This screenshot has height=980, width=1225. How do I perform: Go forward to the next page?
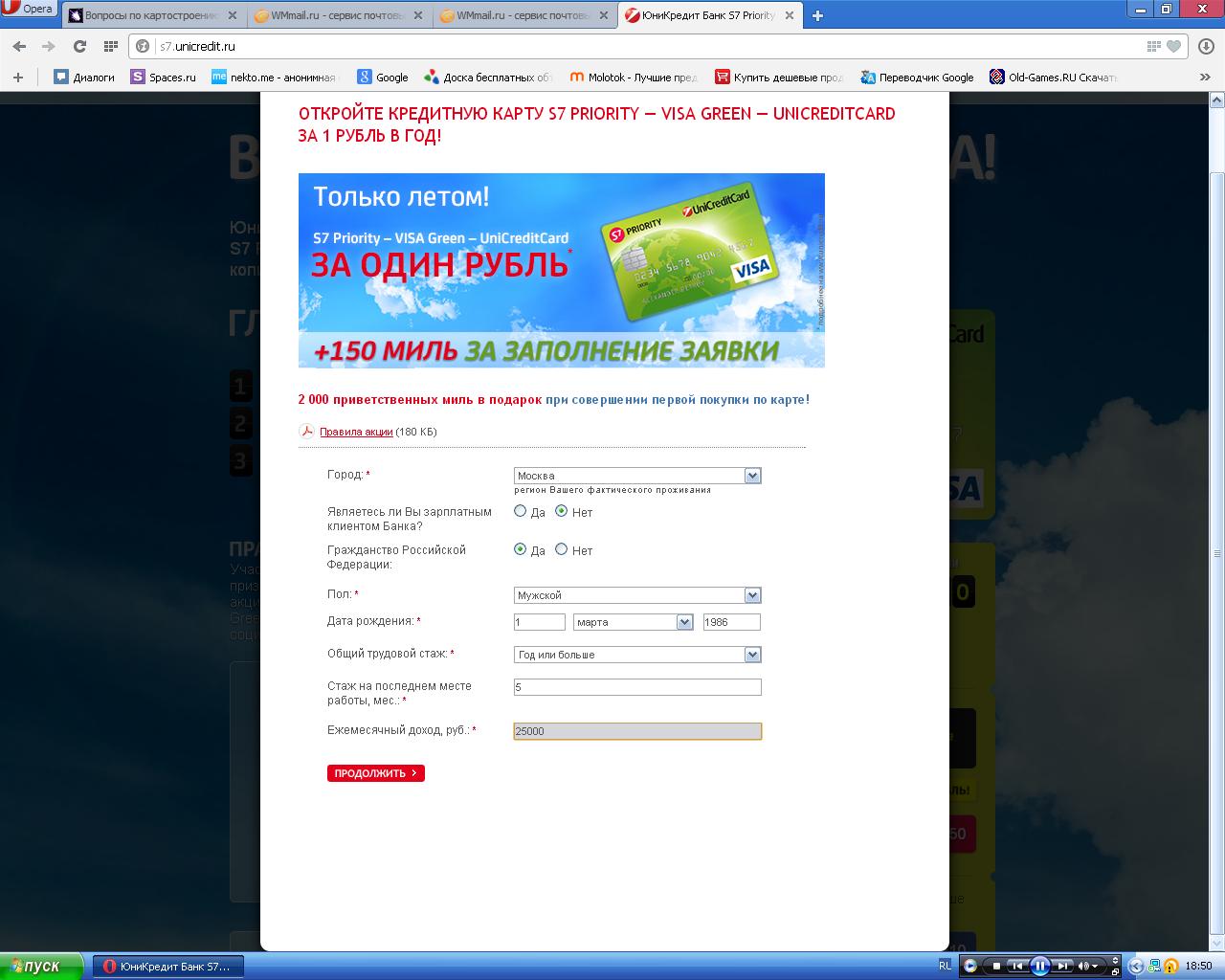pos(49,46)
